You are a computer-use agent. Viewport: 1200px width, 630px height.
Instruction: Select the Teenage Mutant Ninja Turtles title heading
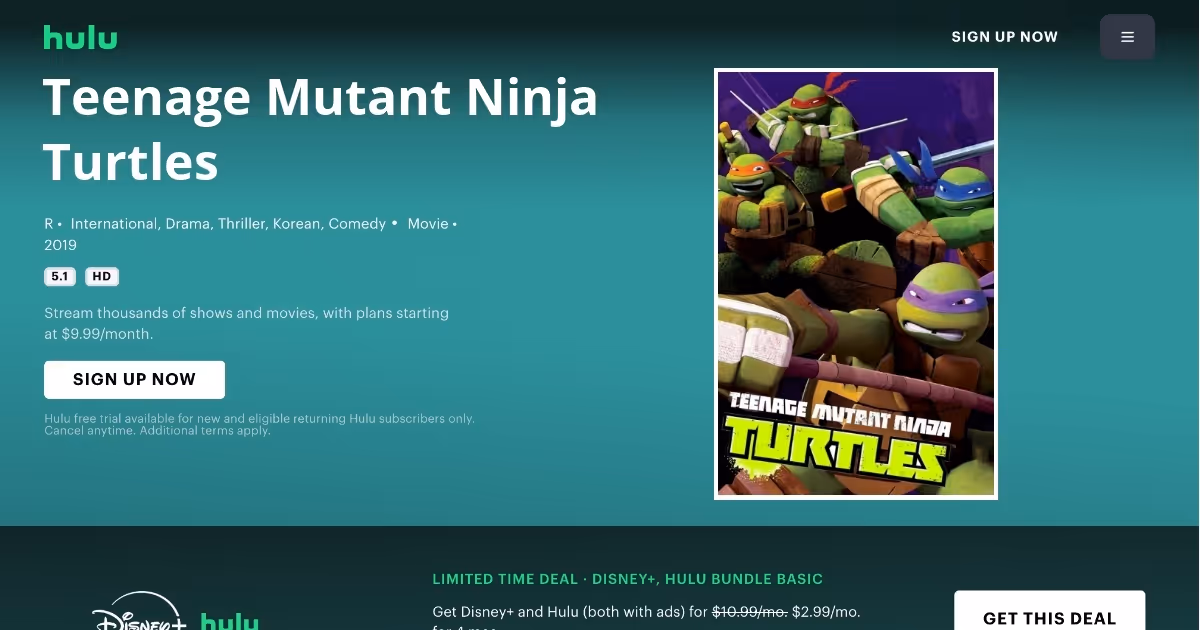pos(320,129)
